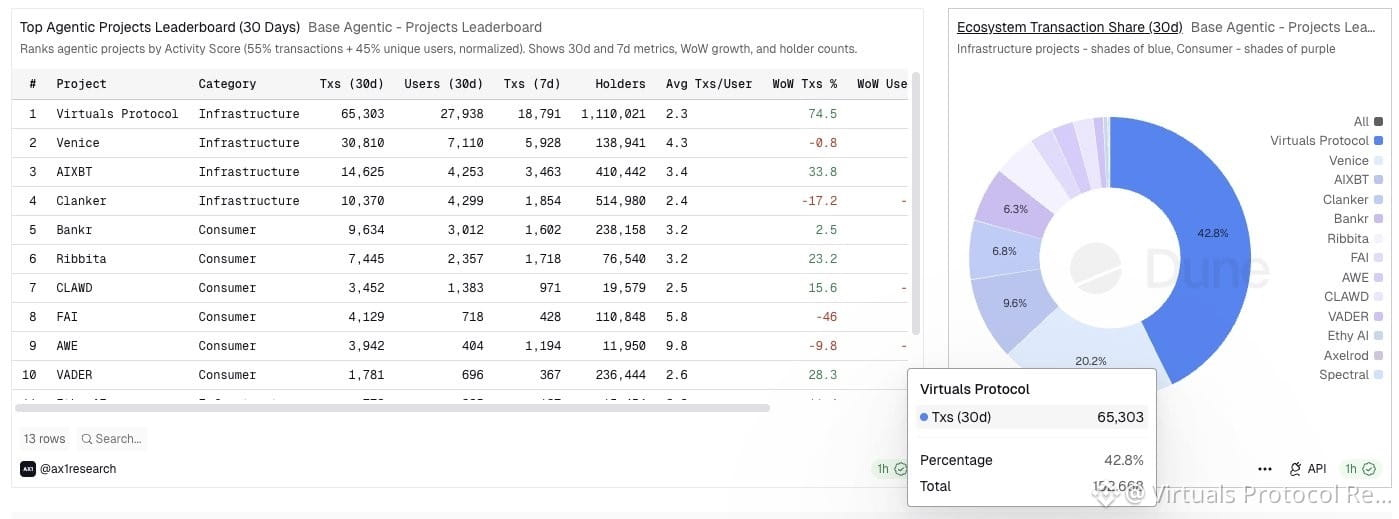The image size is (1399, 519).
Task: Open the three-dot menu on the chart panel
Action: [x=1265, y=469]
